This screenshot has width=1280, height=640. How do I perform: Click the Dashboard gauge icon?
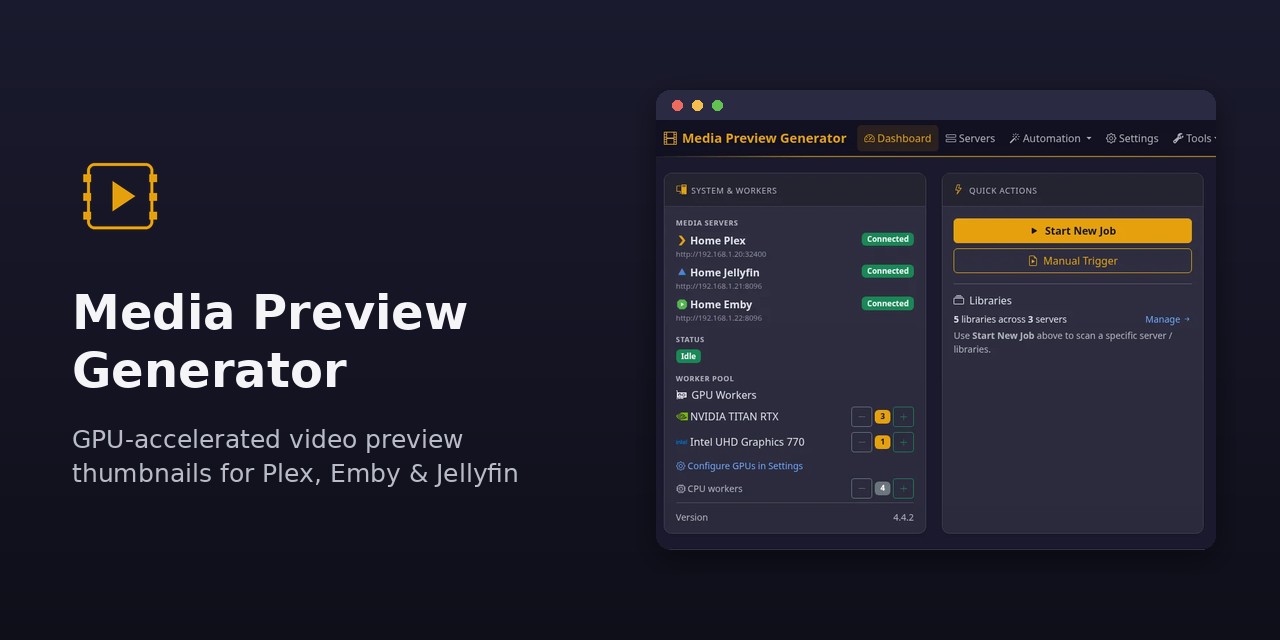pyautogui.click(x=870, y=138)
